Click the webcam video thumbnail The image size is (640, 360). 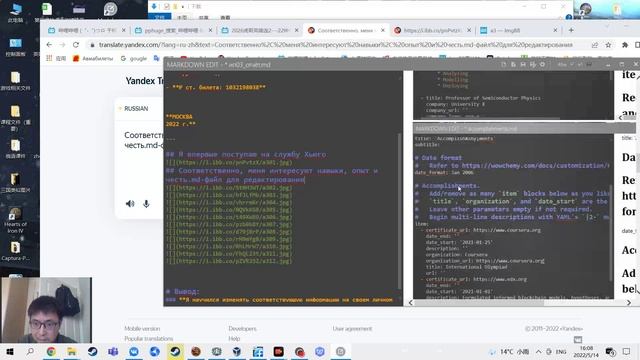(x=46, y=310)
